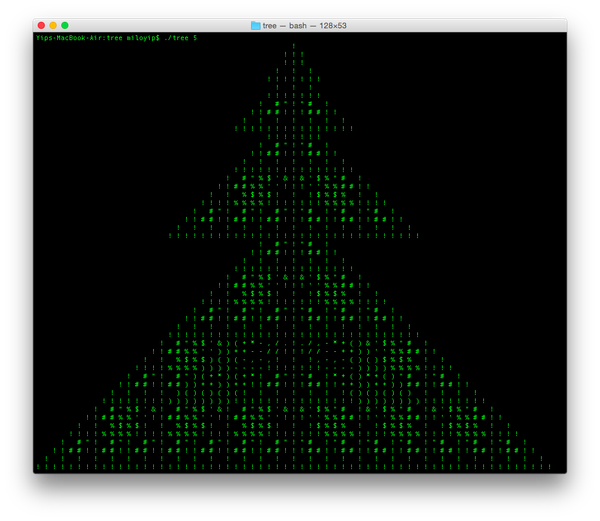
Task: Click the terminal window's bottom-right corner
Action: coord(565,472)
